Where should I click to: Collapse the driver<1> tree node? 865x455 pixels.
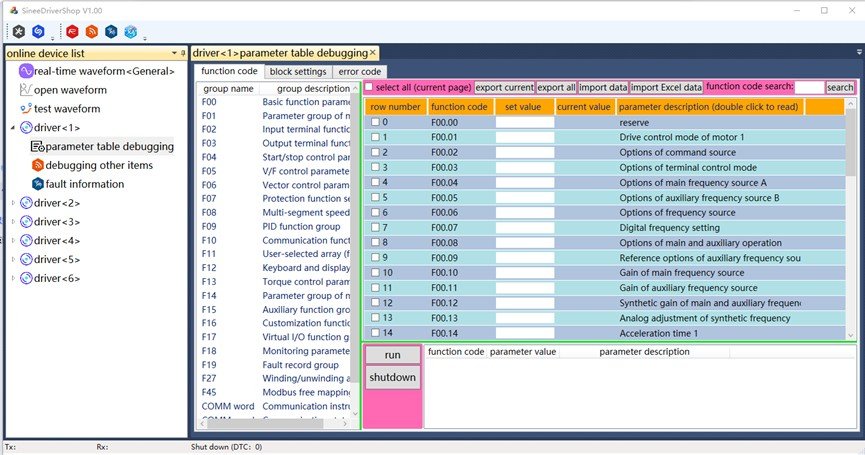pos(13,128)
